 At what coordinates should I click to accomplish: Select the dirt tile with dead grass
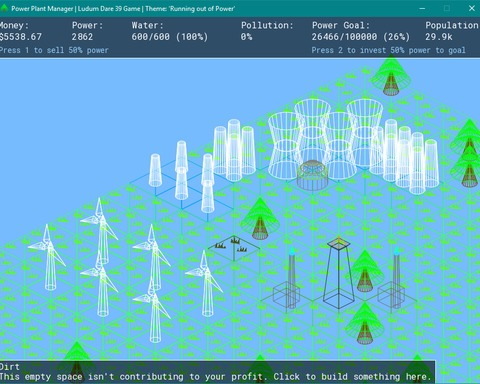[x=234, y=248]
